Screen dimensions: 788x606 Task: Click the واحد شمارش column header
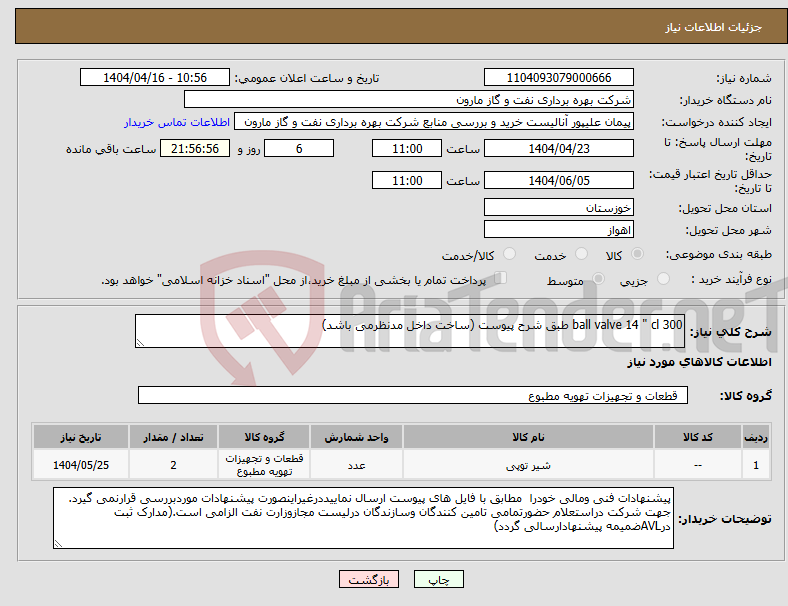356,437
